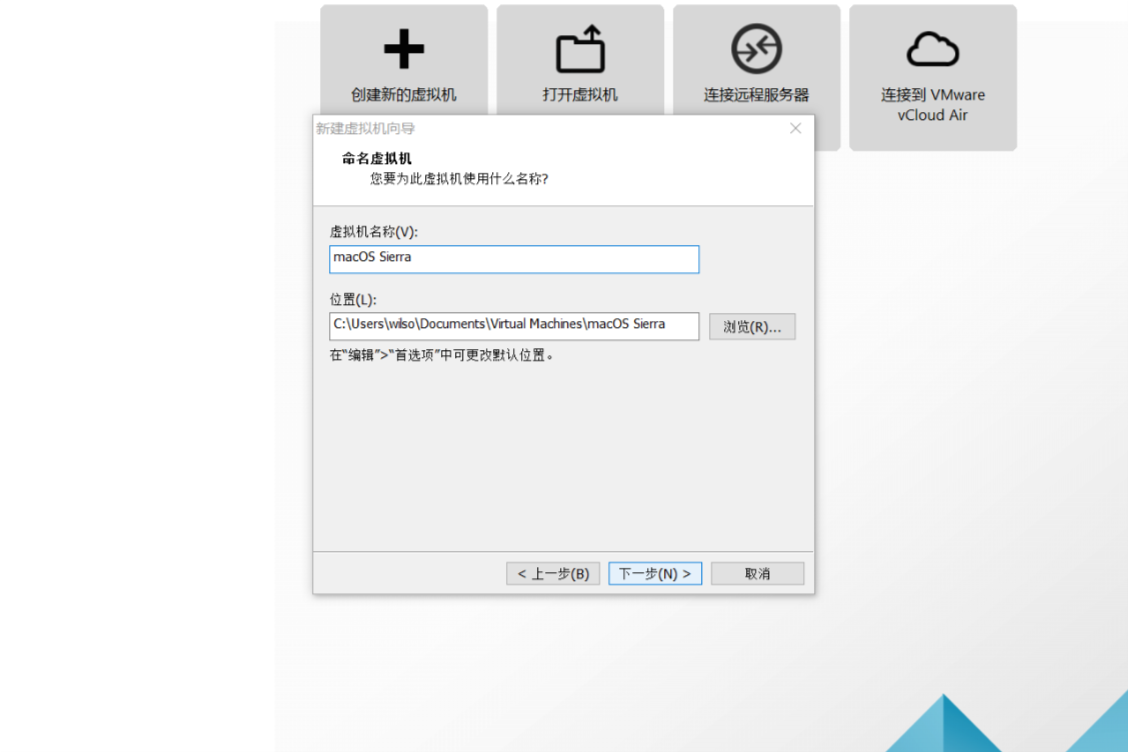The image size is (1128, 752).
Task: Click the VMware vCloud Air cloud icon
Action: pos(932,49)
